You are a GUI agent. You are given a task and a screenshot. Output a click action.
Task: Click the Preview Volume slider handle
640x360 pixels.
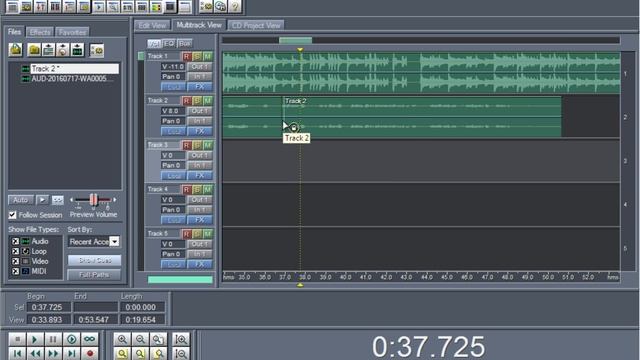pyautogui.click(x=93, y=200)
